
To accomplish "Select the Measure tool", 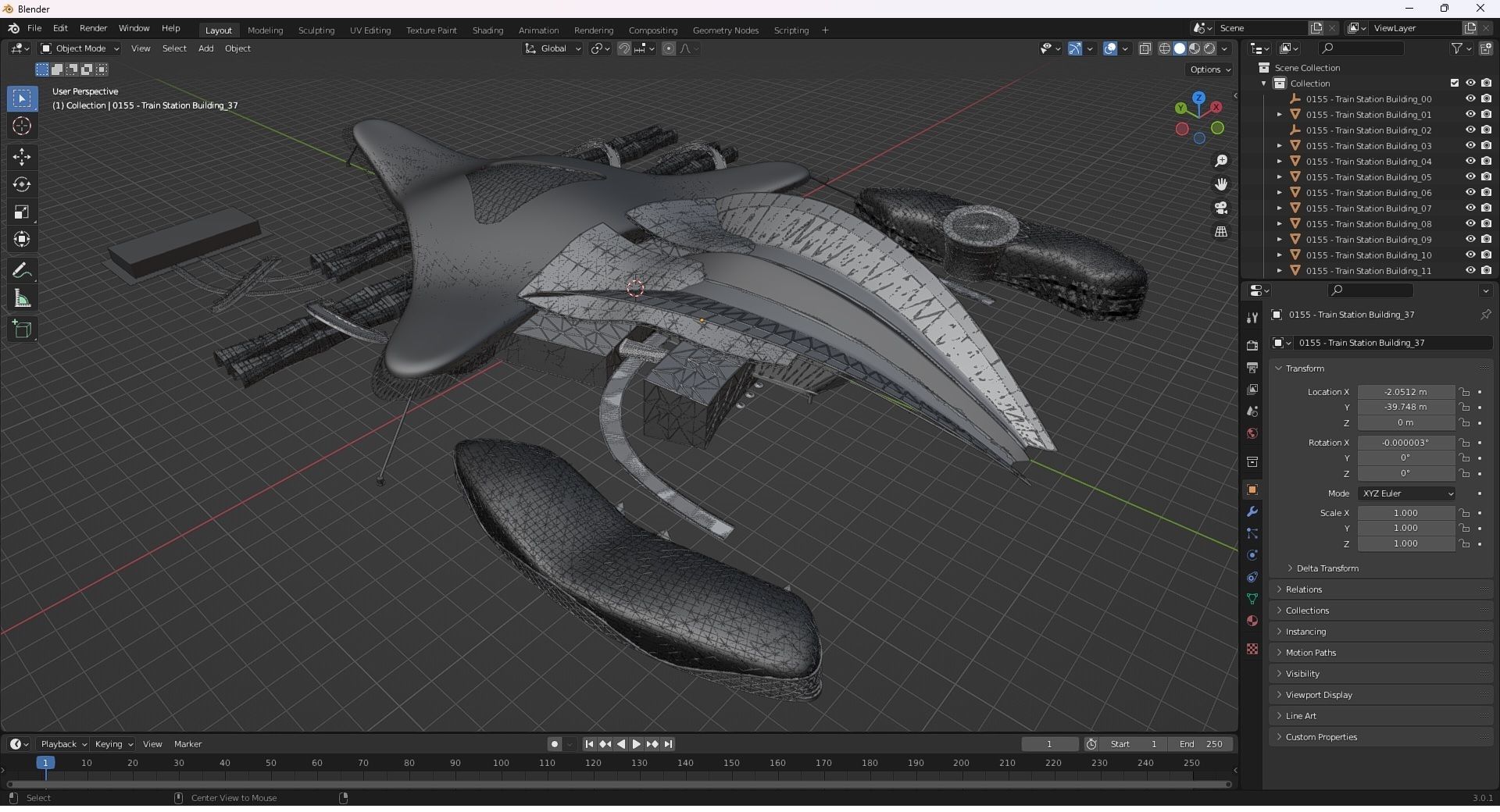I will tap(22, 298).
